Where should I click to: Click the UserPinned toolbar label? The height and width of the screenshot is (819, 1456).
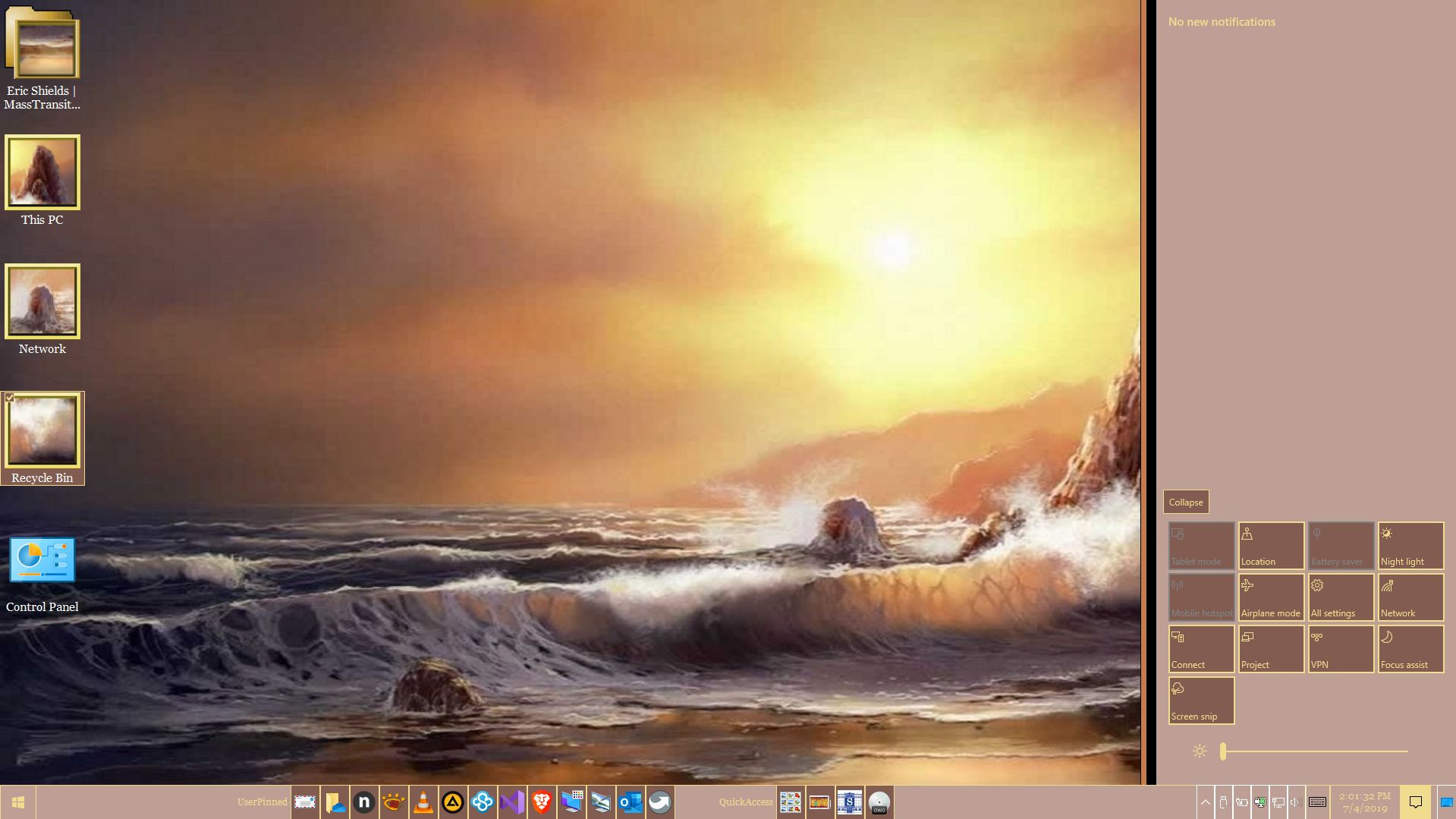[x=262, y=802]
